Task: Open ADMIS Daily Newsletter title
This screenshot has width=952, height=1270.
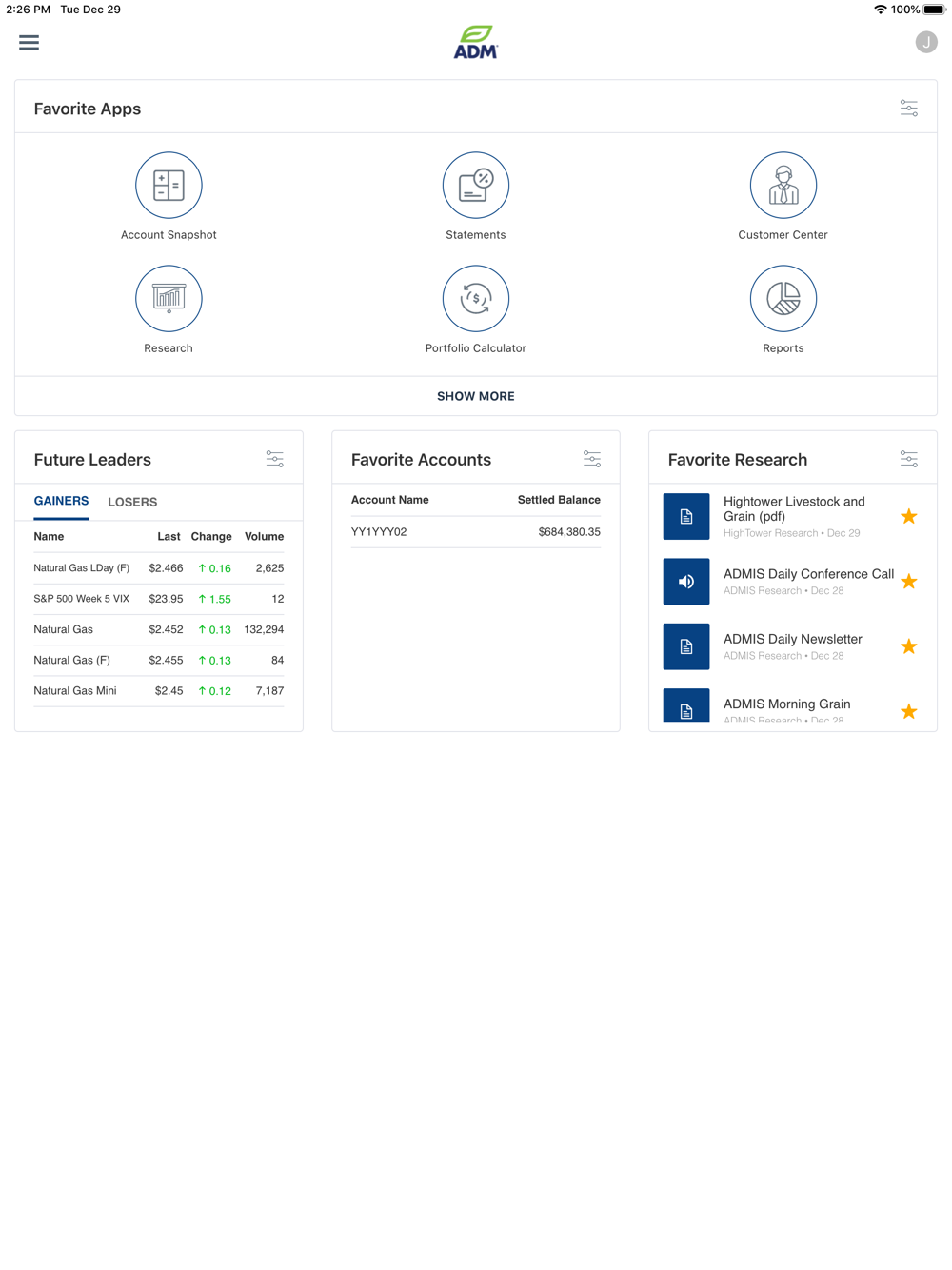Action: pyautogui.click(x=792, y=639)
